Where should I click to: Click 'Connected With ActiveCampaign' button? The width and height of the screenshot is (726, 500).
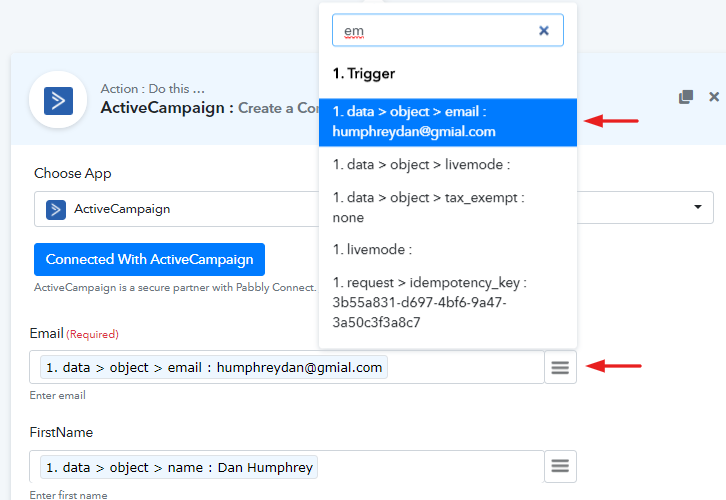point(150,259)
